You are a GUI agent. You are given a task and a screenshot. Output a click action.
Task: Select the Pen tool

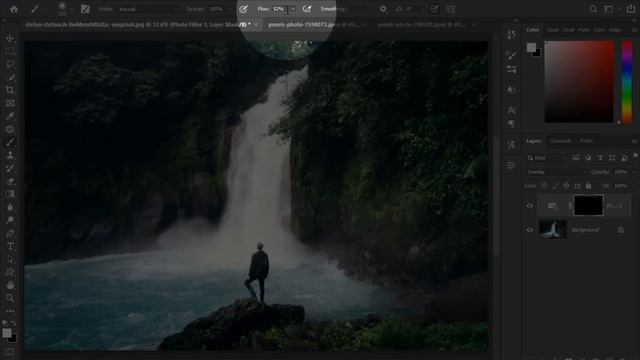[10, 233]
